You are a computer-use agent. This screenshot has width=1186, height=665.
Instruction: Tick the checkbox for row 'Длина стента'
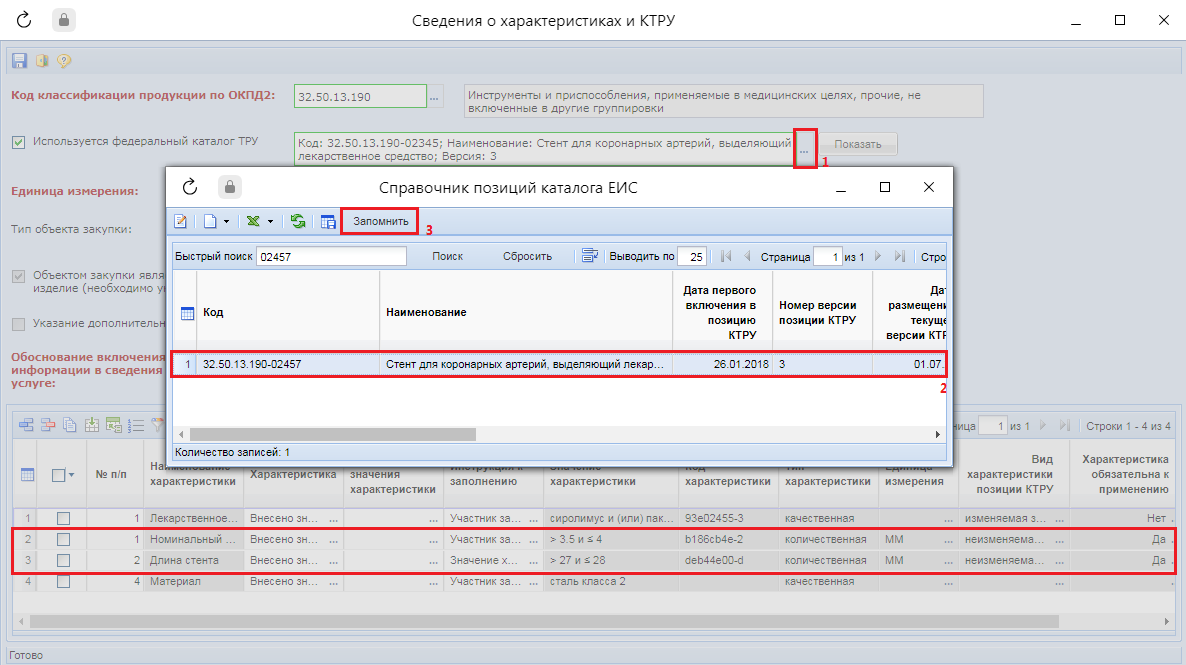[64, 560]
